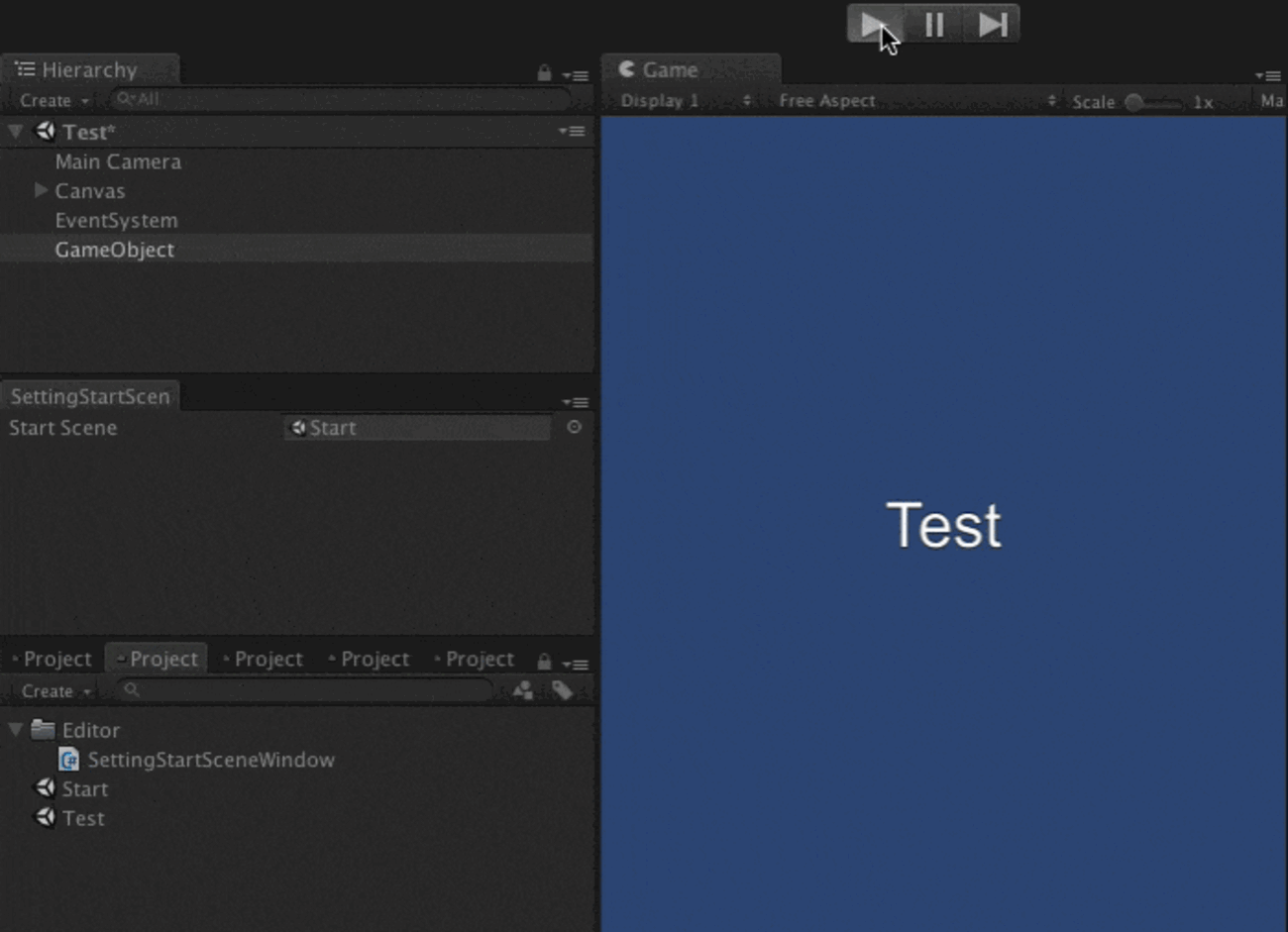
Task: Pause the game with the Pause button
Action: click(933, 24)
